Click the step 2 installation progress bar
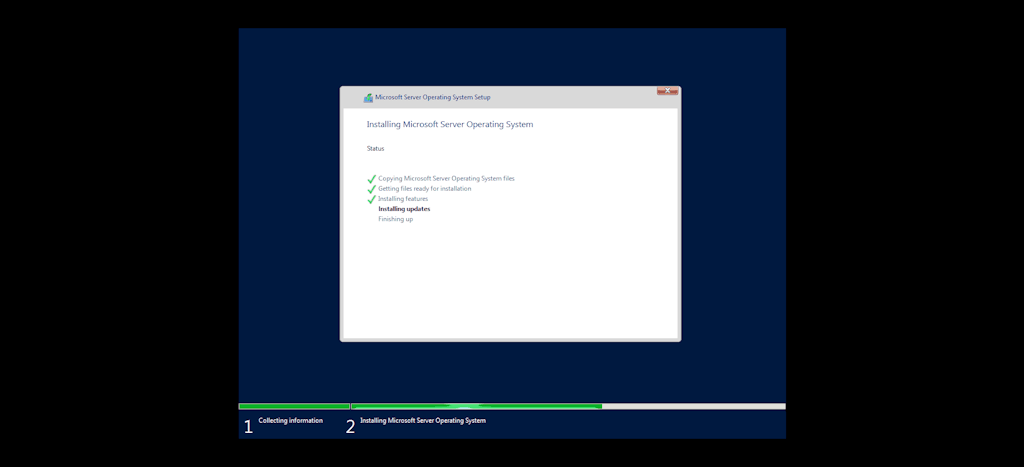The width and height of the screenshot is (1024, 467). click(x=568, y=406)
